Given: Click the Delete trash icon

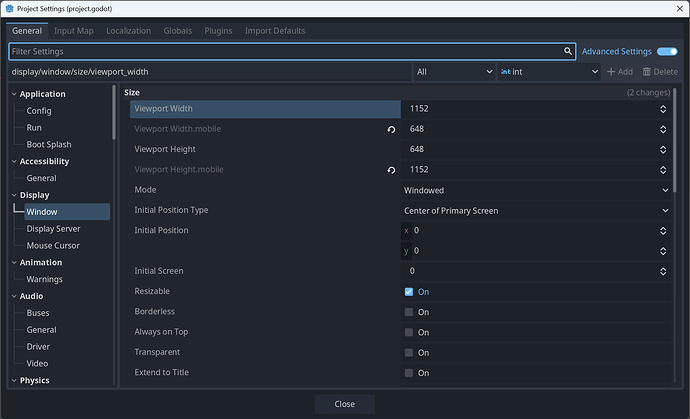Looking at the screenshot, I should click(x=646, y=72).
